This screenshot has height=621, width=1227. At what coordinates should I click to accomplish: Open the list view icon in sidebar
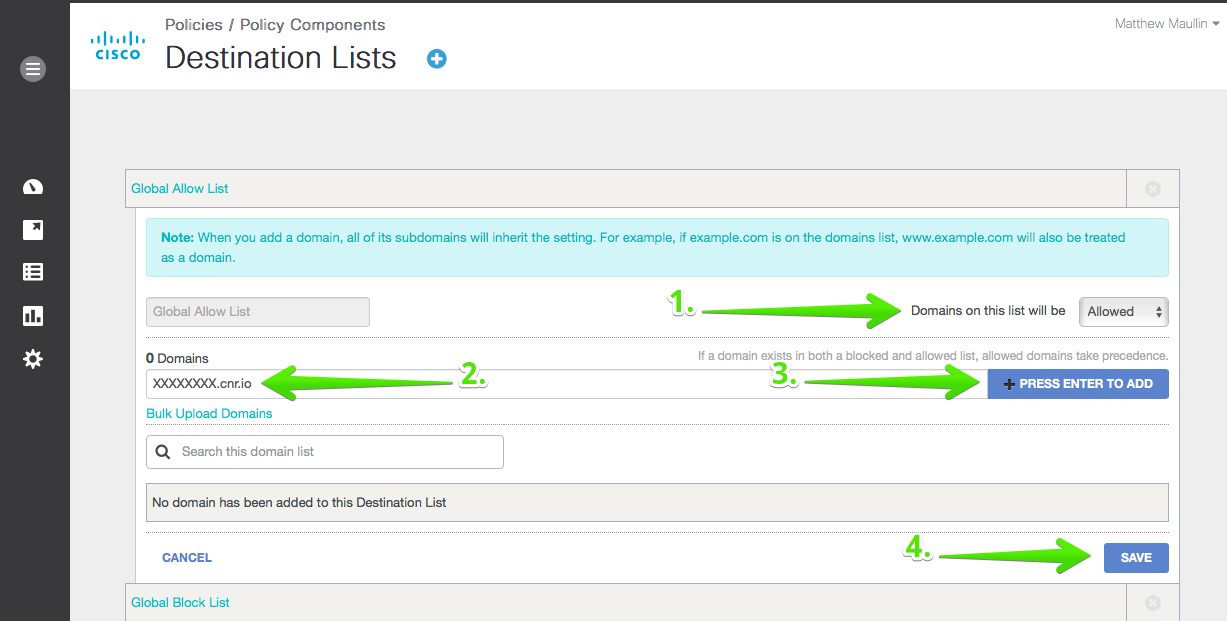tap(33, 272)
